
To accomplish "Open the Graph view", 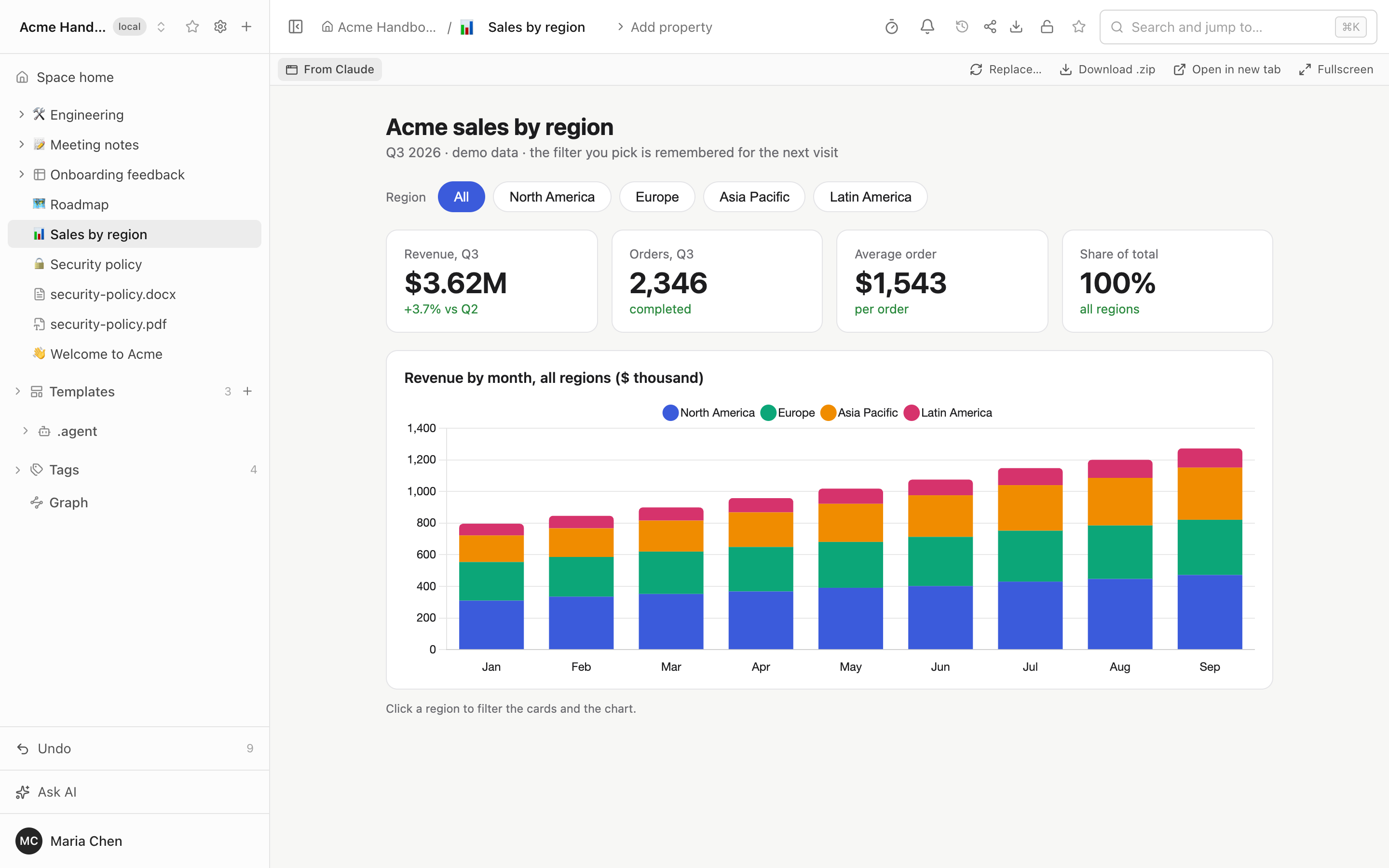I will (134, 502).
